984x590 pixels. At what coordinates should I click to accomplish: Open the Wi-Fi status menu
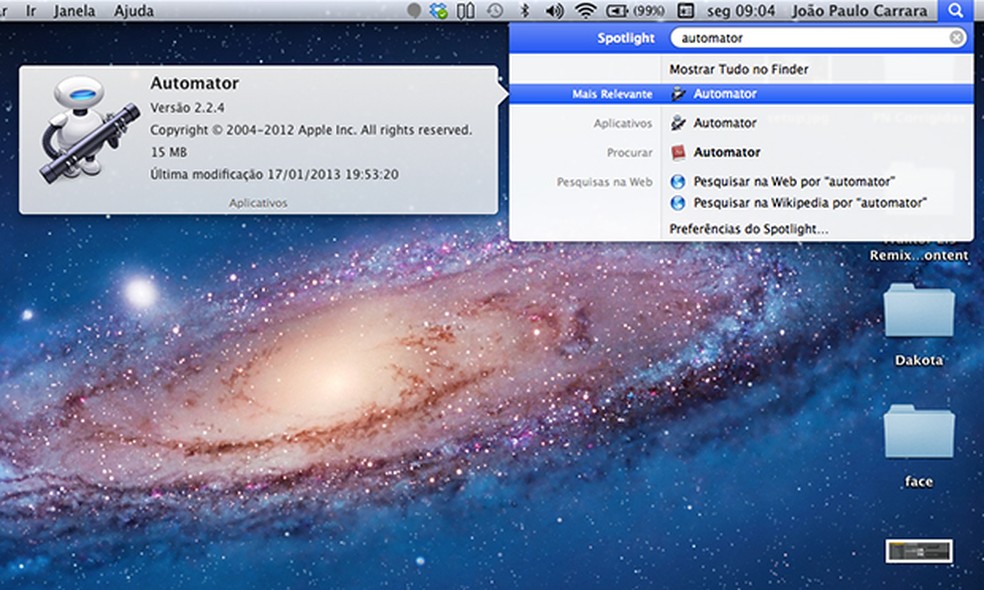pos(584,11)
